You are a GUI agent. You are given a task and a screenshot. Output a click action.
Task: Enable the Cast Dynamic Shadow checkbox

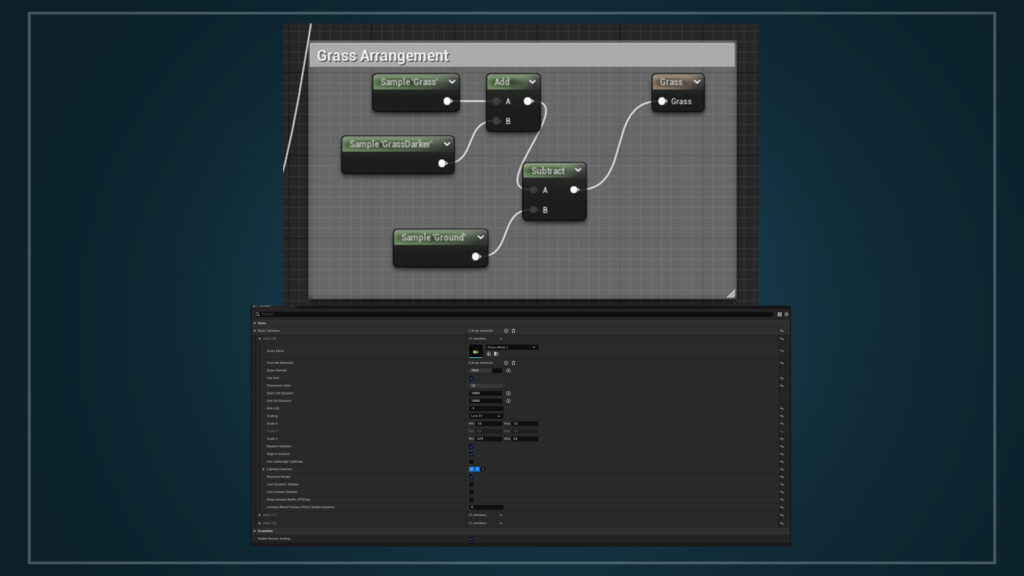[472, 484]
